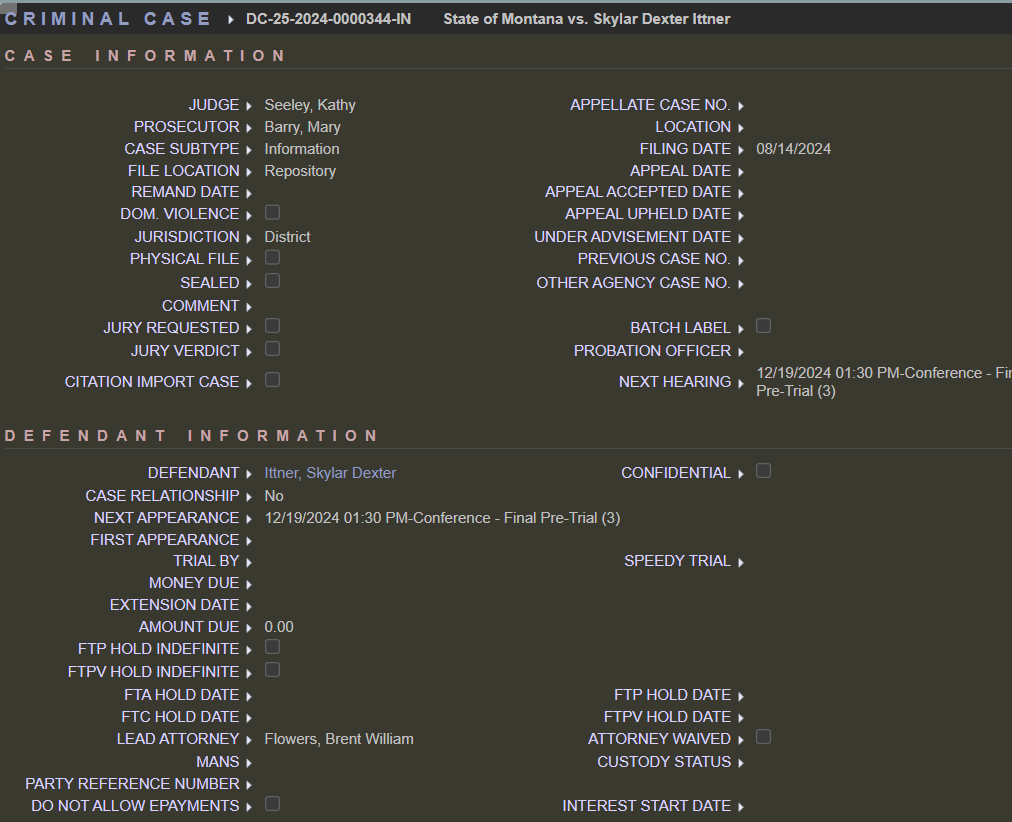The height and width of the screenshot is (822, 1012).
Task: Toggle the JURY REQUESTED checkbox
Action: pos(272,326)
